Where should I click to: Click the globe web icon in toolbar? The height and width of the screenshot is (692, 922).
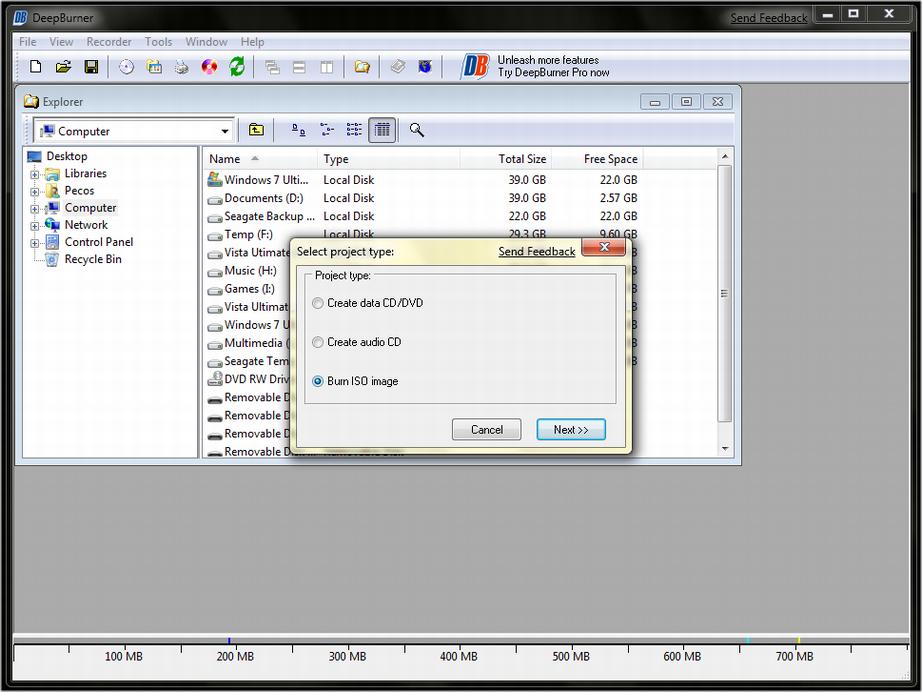click(x=425, y=66)
